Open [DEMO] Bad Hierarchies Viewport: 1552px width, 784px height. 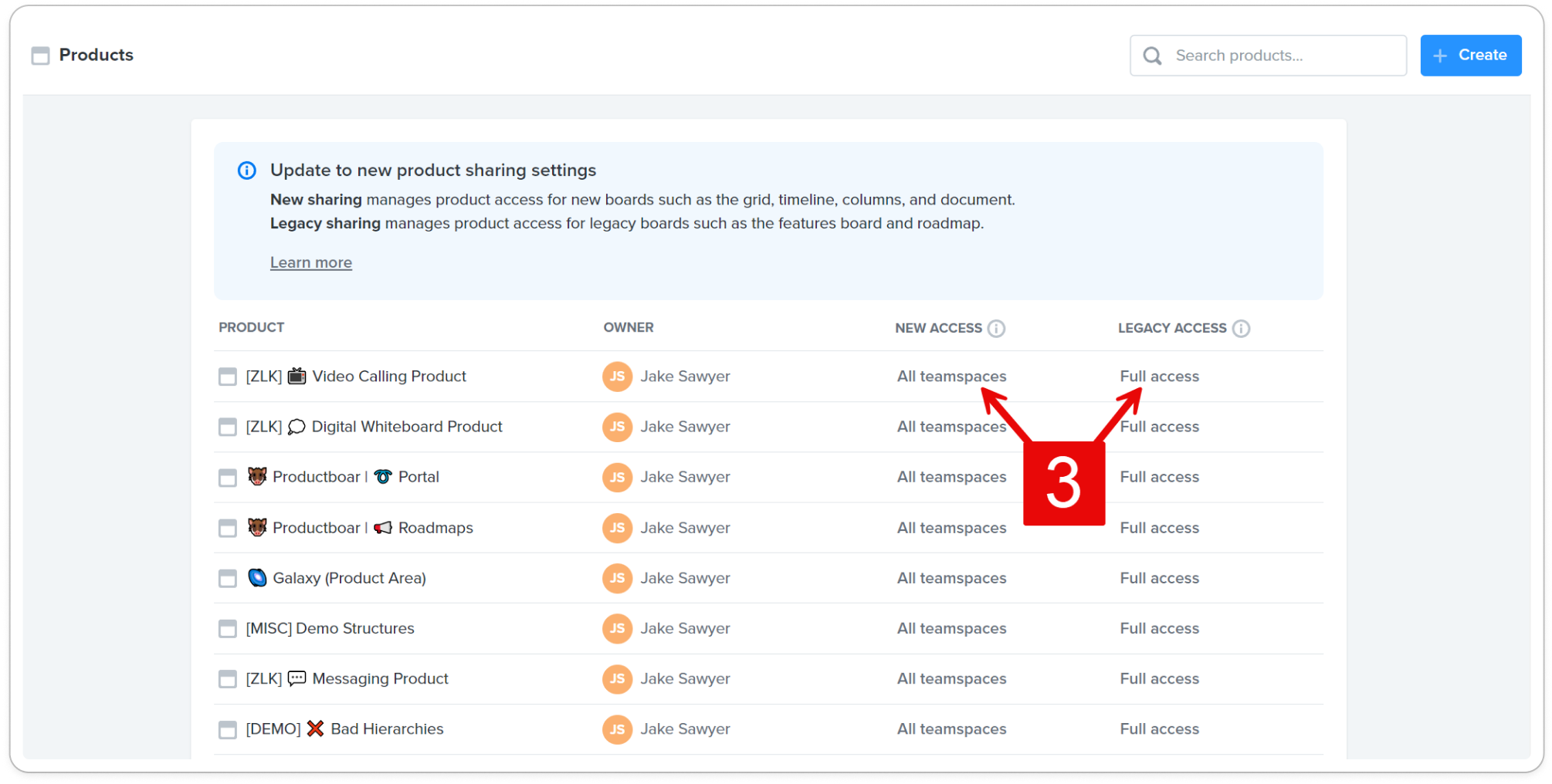coord(344,729)
